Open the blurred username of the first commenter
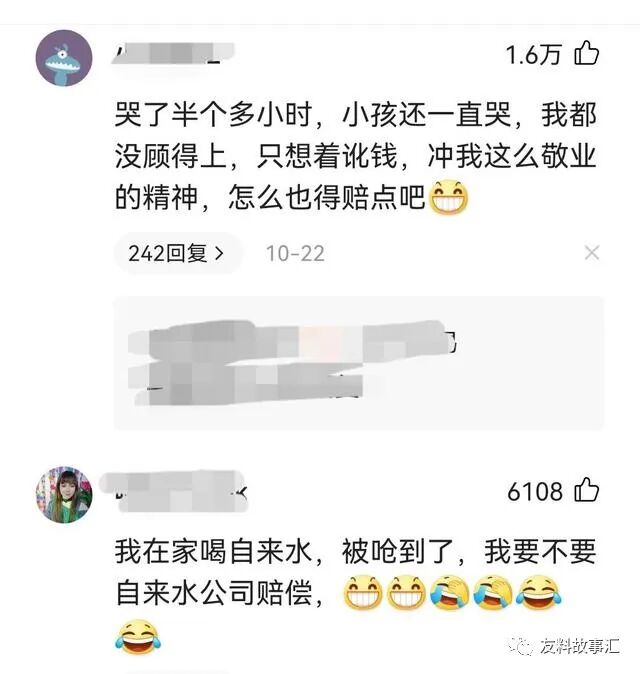Screen dimensions: 640x674 (x=173, y=55)
